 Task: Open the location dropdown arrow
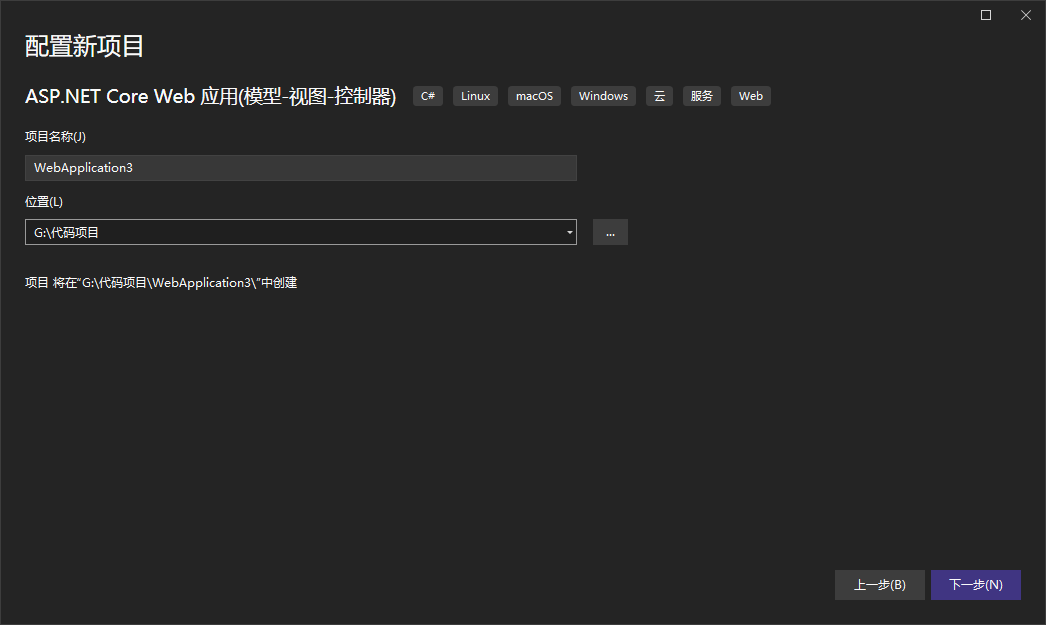tap(569, 232)
